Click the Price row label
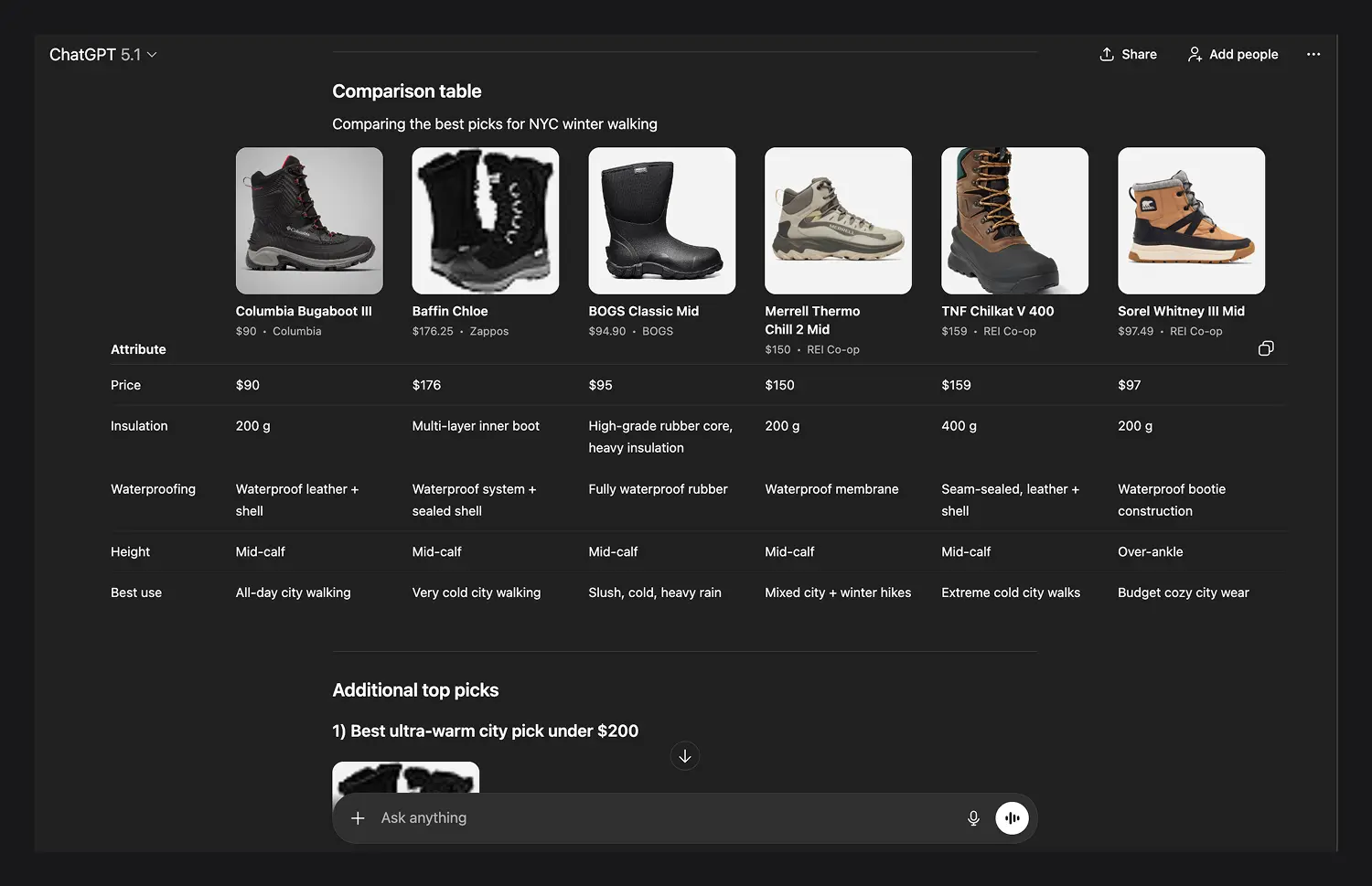1372x886 pixels. coord(125,385)
